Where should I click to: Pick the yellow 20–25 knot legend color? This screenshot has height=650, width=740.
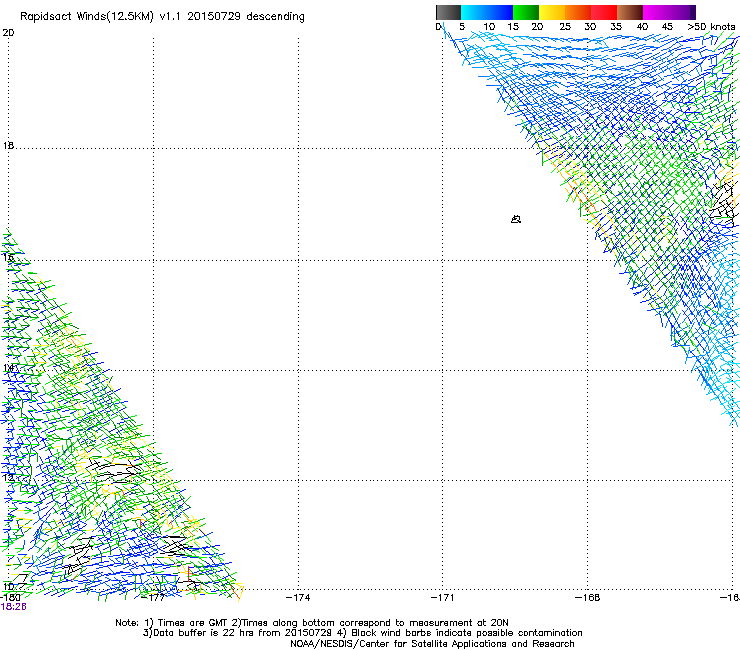pyautogui.click(x=552, y=12)
